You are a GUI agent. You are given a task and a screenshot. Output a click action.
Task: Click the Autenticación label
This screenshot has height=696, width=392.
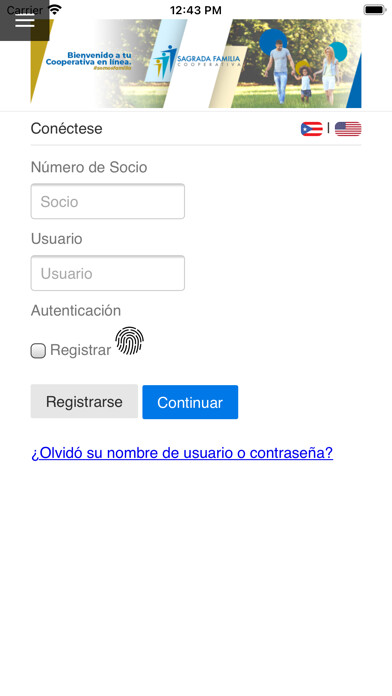(75, 310)
